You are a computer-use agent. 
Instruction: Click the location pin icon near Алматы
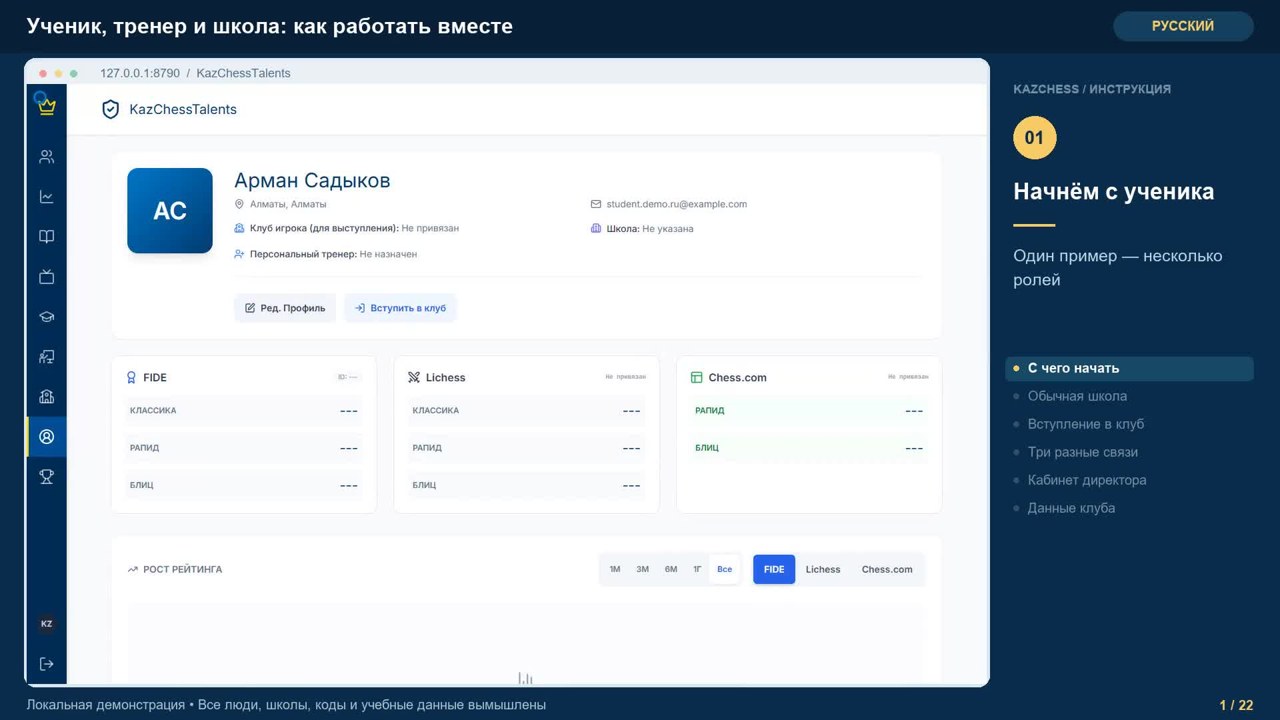(239, 204)
